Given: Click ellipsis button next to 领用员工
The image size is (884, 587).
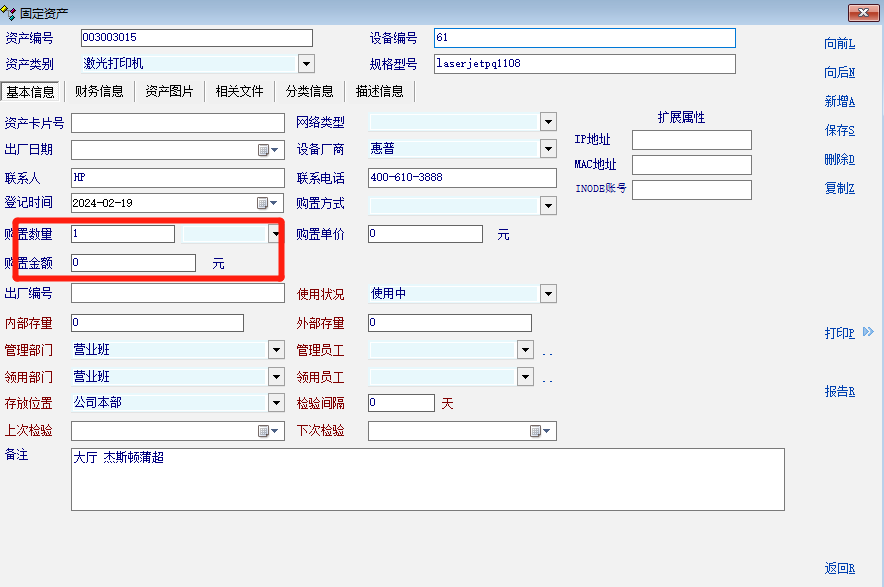Looking at the screenshot, I should coord(547,378).
